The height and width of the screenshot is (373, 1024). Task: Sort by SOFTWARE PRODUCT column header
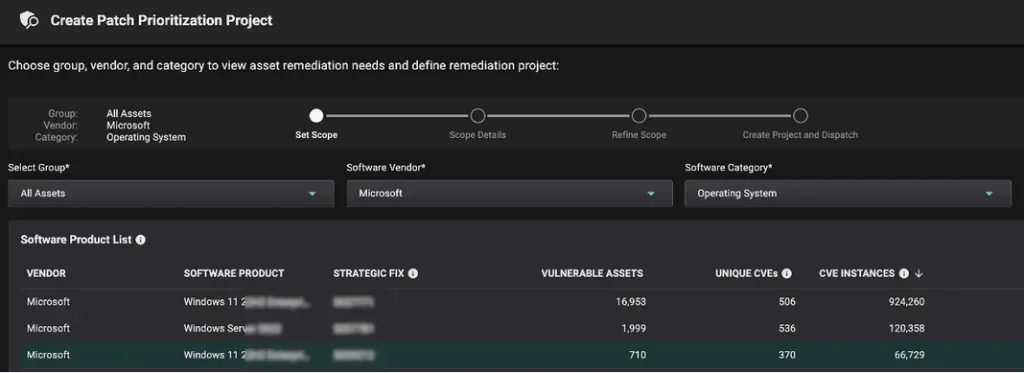point(234,274)
